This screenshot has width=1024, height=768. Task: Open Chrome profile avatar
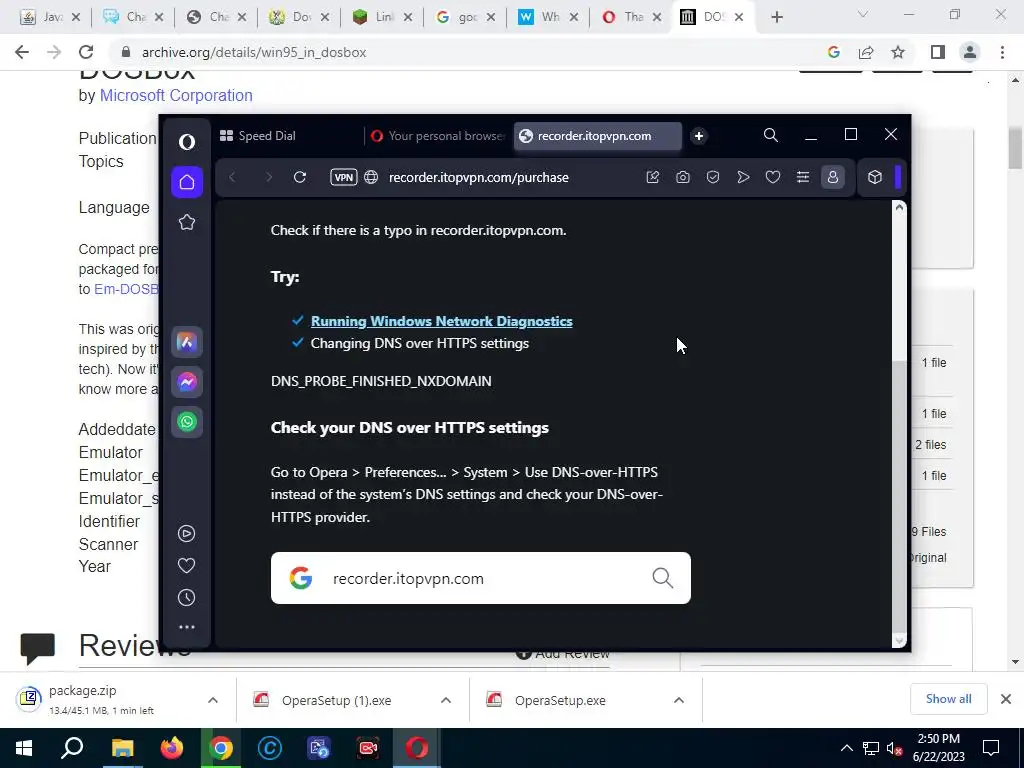tap(970, 52)
